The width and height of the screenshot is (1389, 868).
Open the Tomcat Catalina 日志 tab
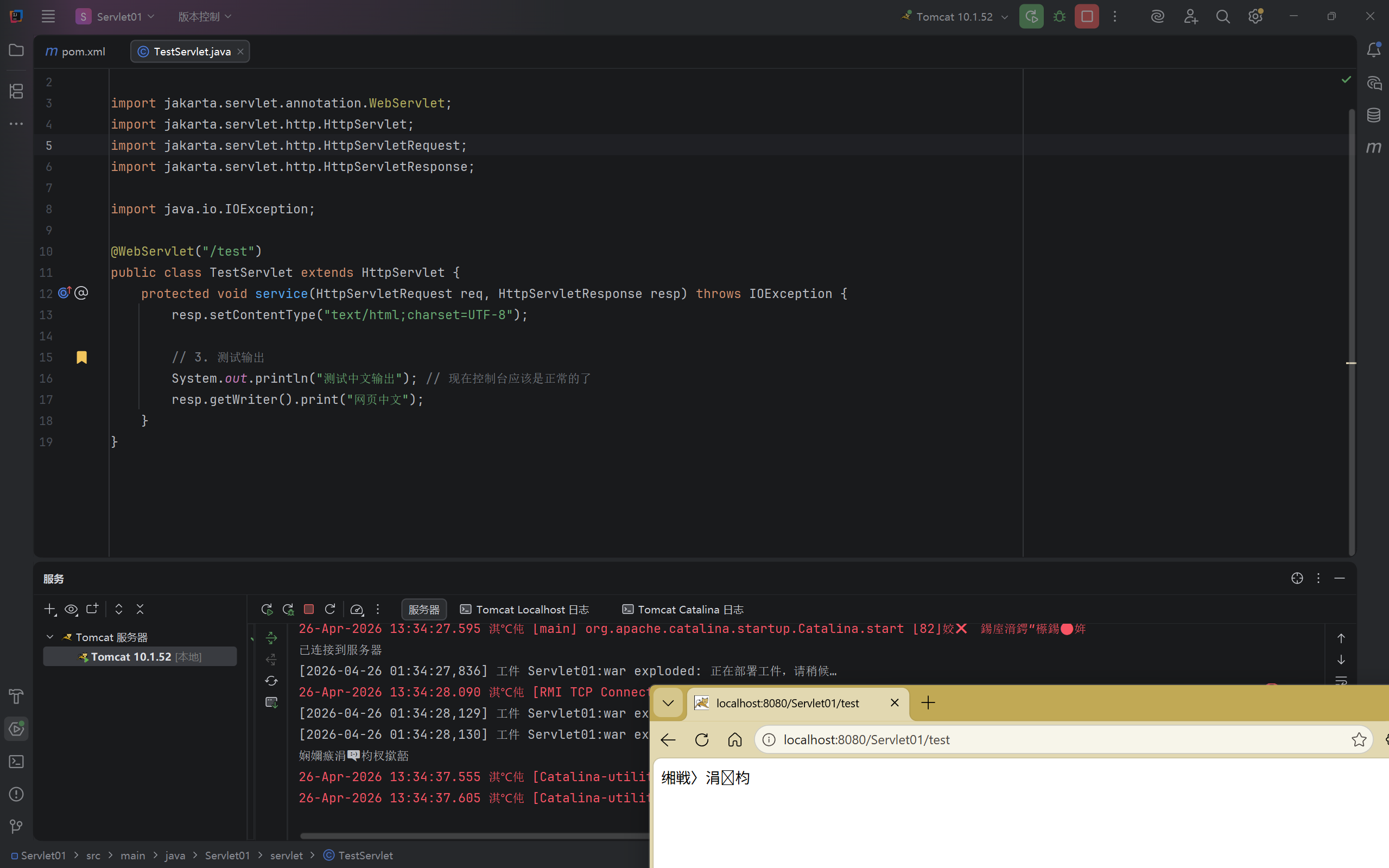pos(683,609)
